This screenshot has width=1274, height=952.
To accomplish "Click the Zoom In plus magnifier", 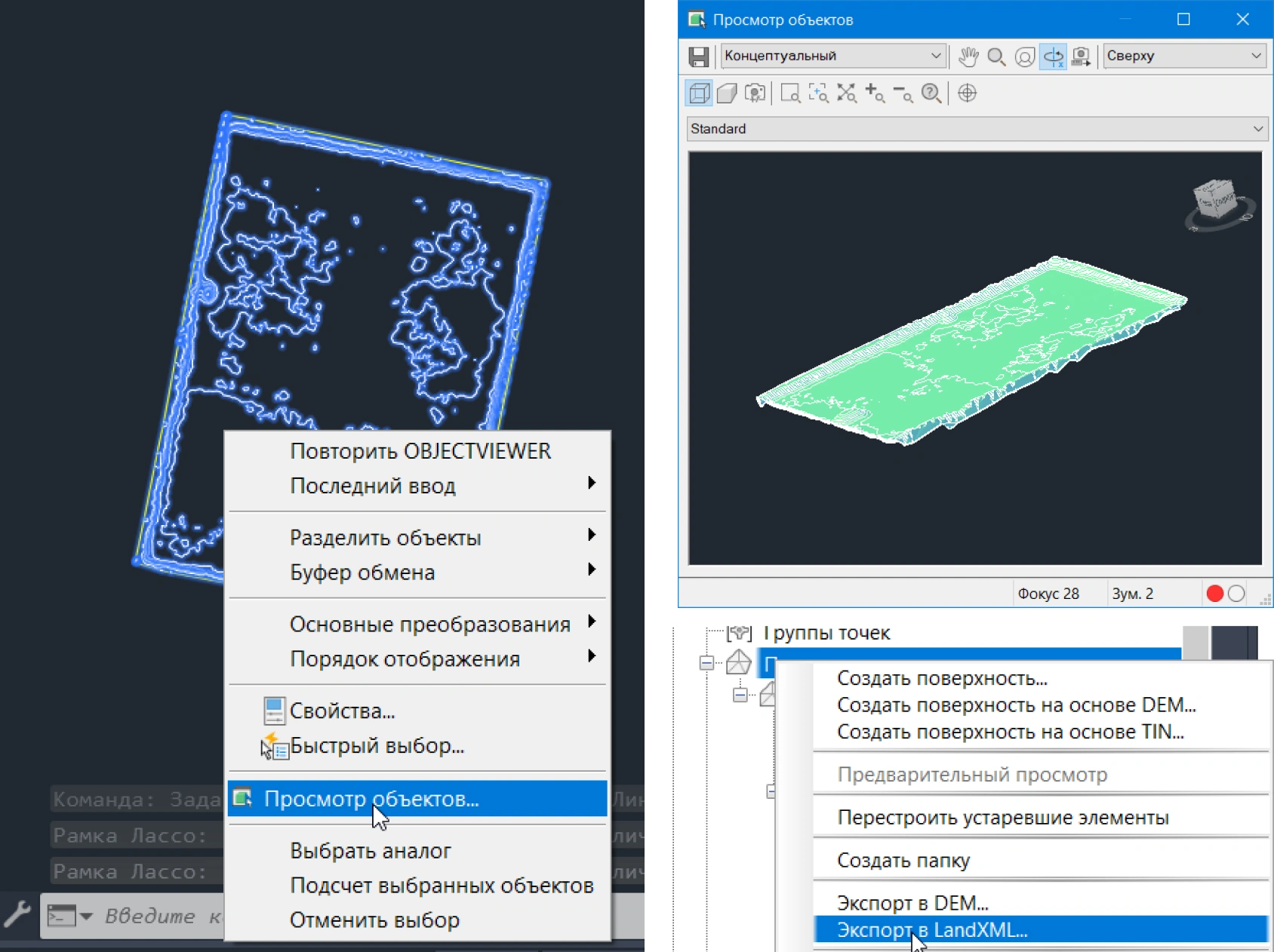I will click(875, 94).
